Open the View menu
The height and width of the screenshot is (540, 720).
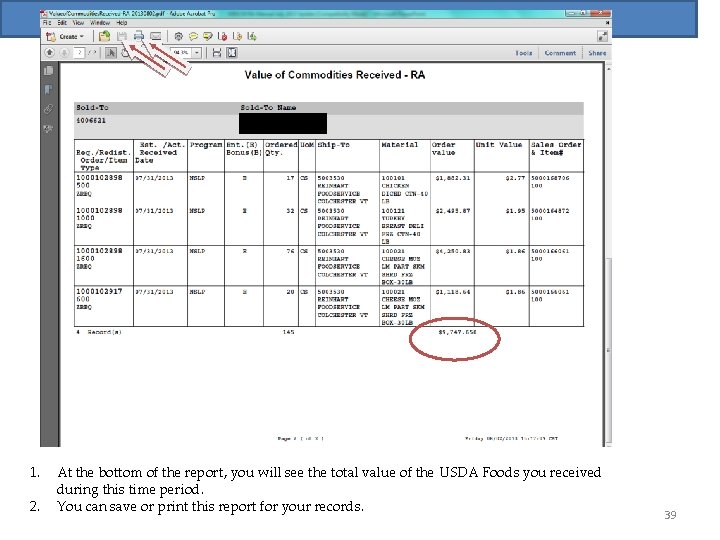(78, 22)
